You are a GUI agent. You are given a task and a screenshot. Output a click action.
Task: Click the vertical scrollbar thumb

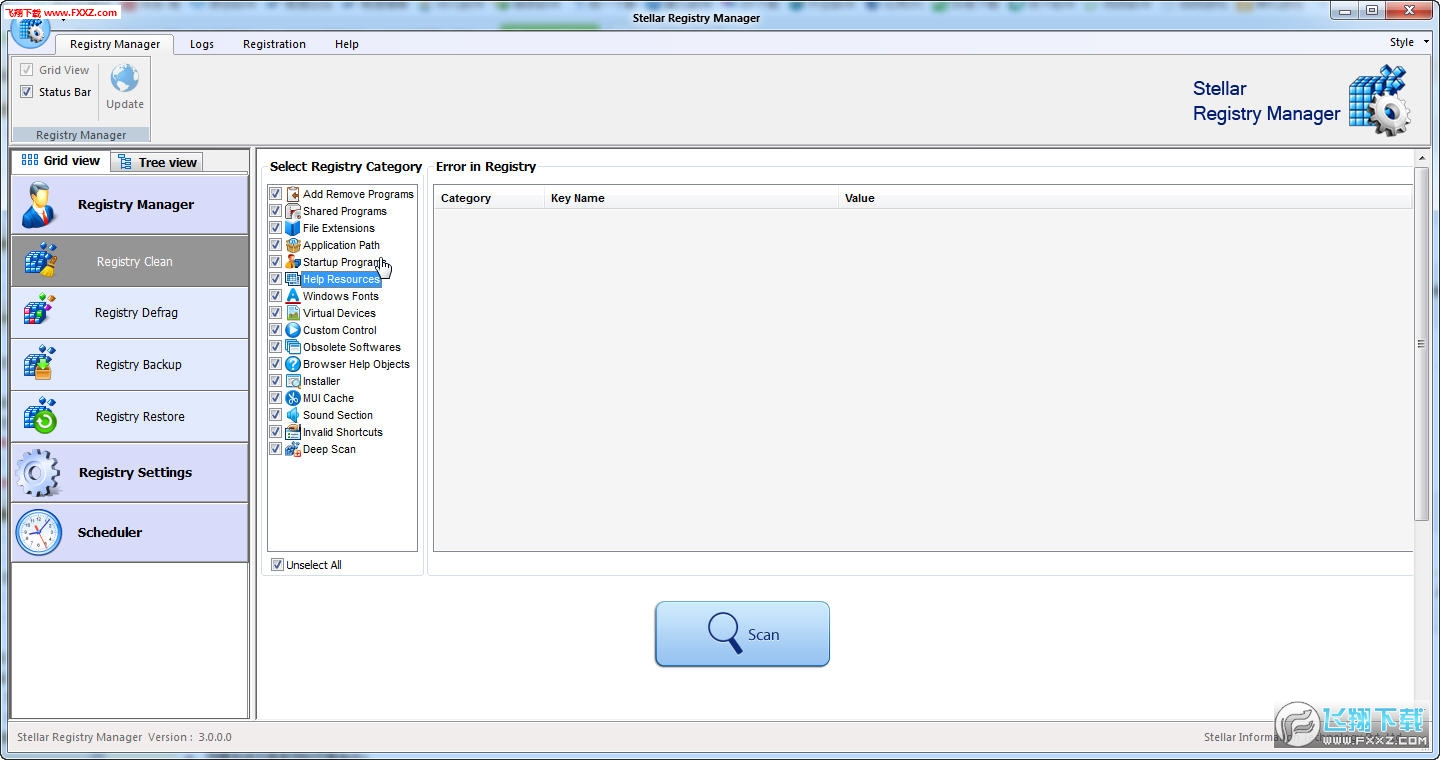coord(1422,343)
